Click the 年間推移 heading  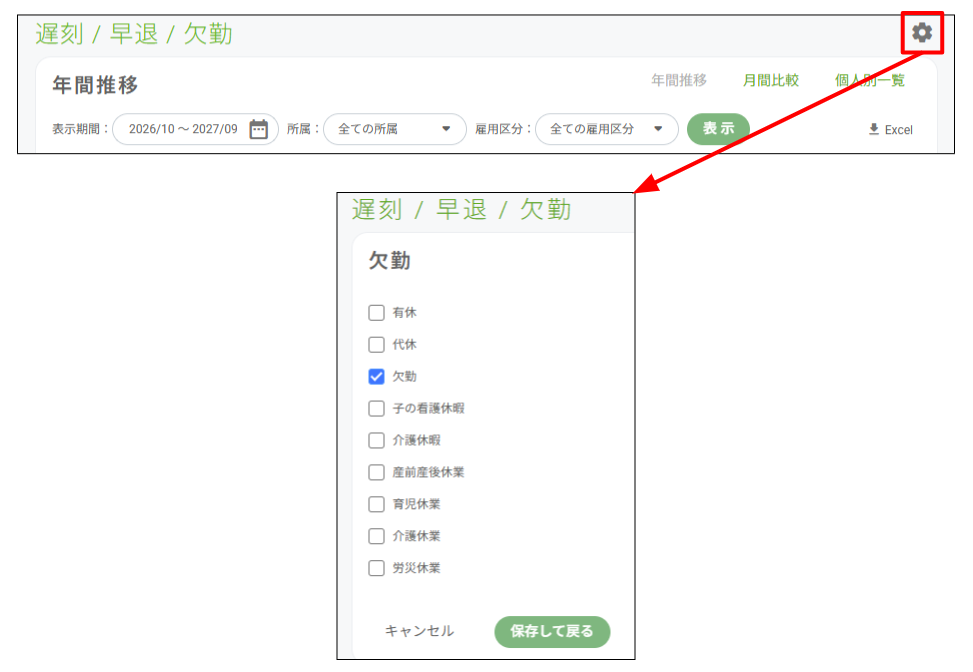tap(96, 85)
